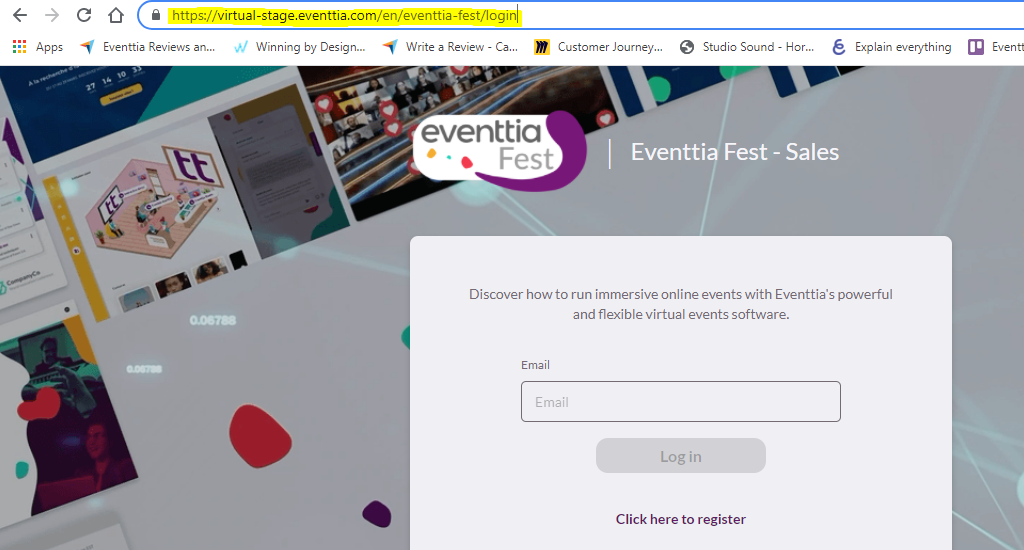Viewport: 1024px width, 550px height.
Task: Reload the current page
Action: point(84,16)
